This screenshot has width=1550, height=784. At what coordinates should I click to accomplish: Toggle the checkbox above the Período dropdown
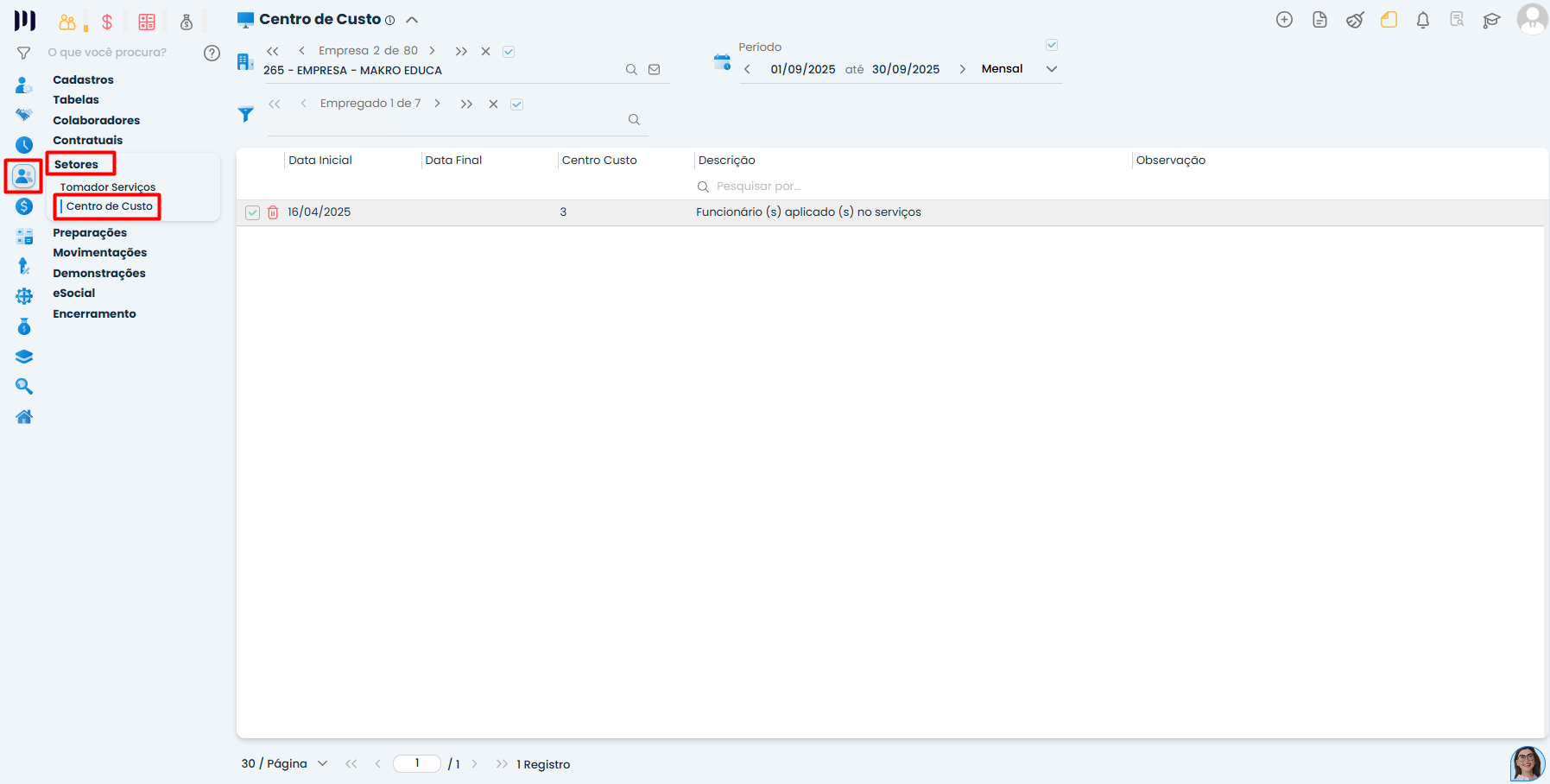[1051, 45]
